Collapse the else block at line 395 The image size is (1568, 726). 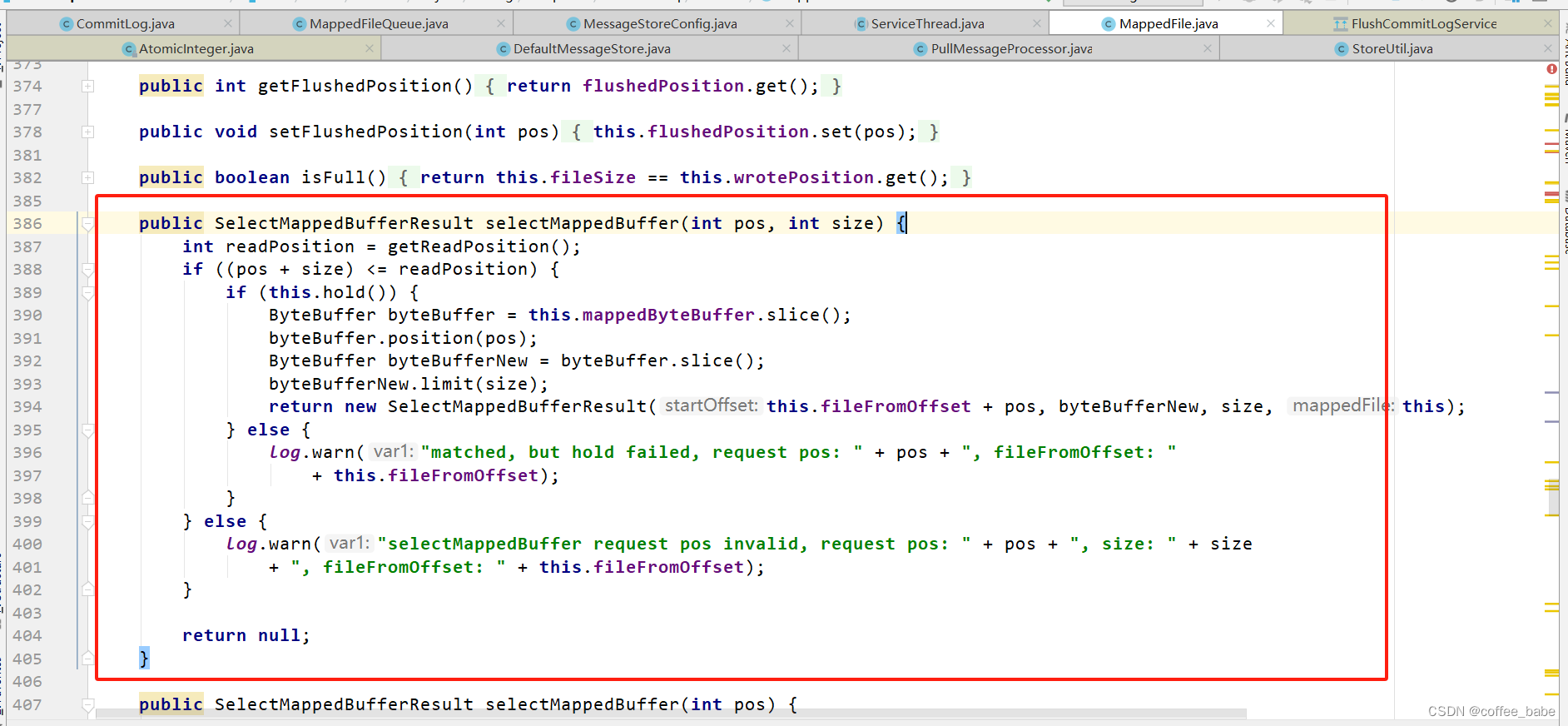[88, 430]
